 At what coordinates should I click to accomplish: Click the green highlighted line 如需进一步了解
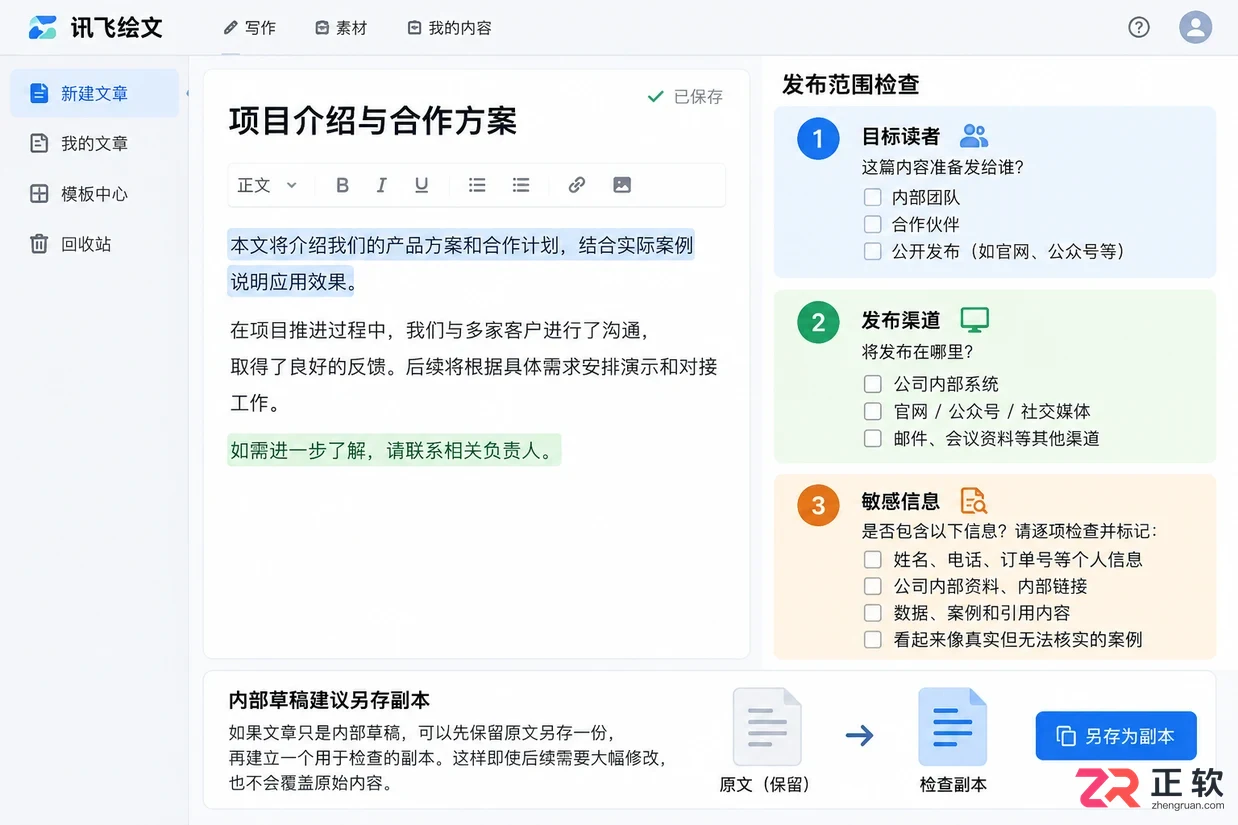(x=394, y=450)
